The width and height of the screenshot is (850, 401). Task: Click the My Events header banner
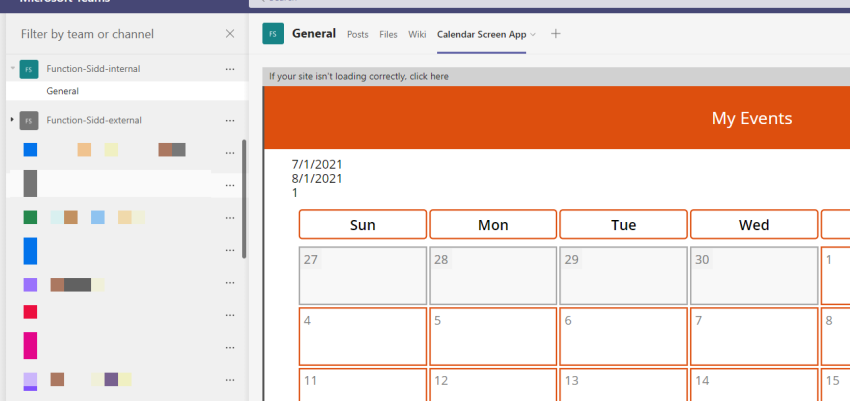click(x=557, y=118)
